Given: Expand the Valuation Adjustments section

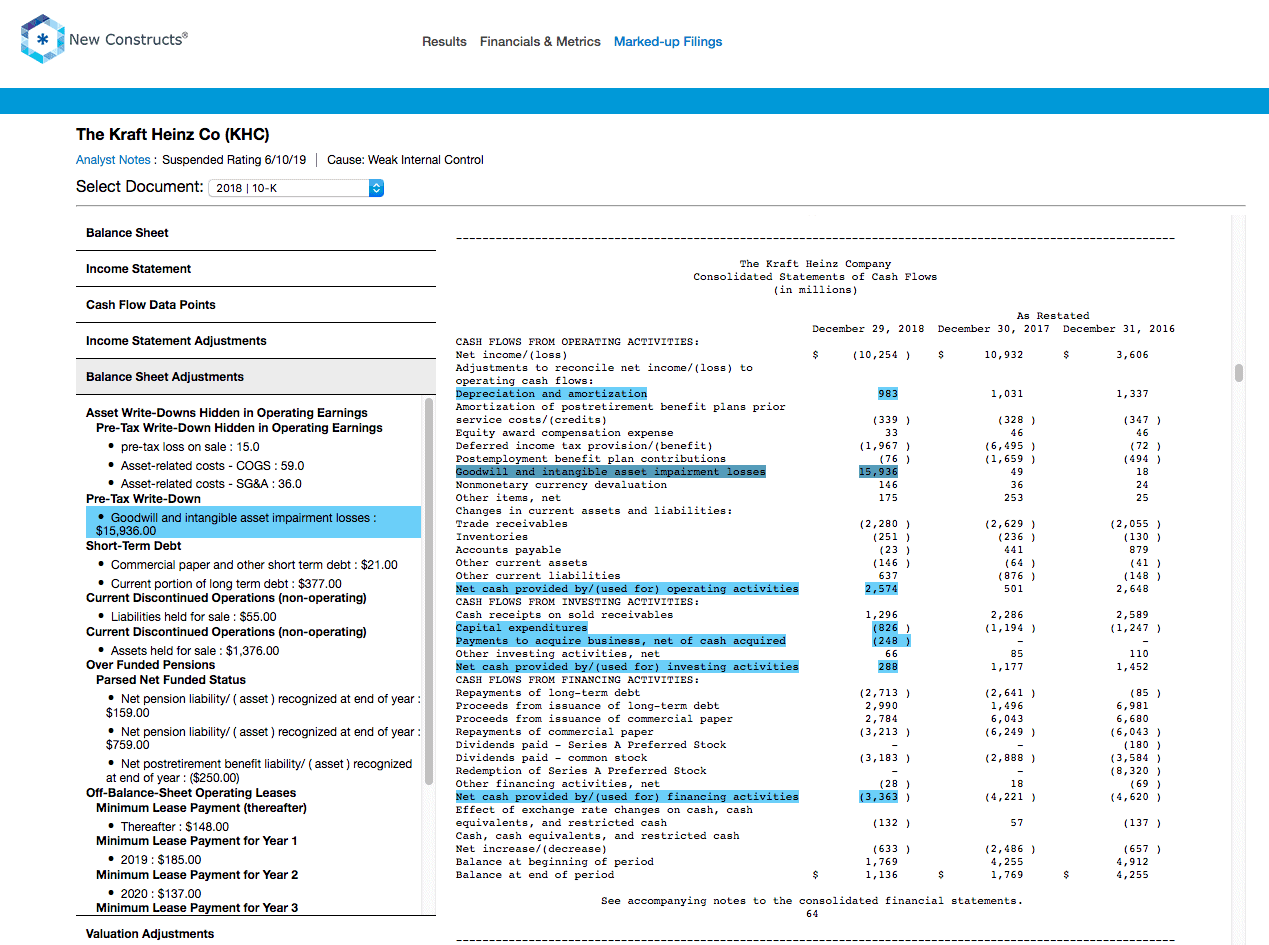Looking at the screenshot, I should [256, 934].
